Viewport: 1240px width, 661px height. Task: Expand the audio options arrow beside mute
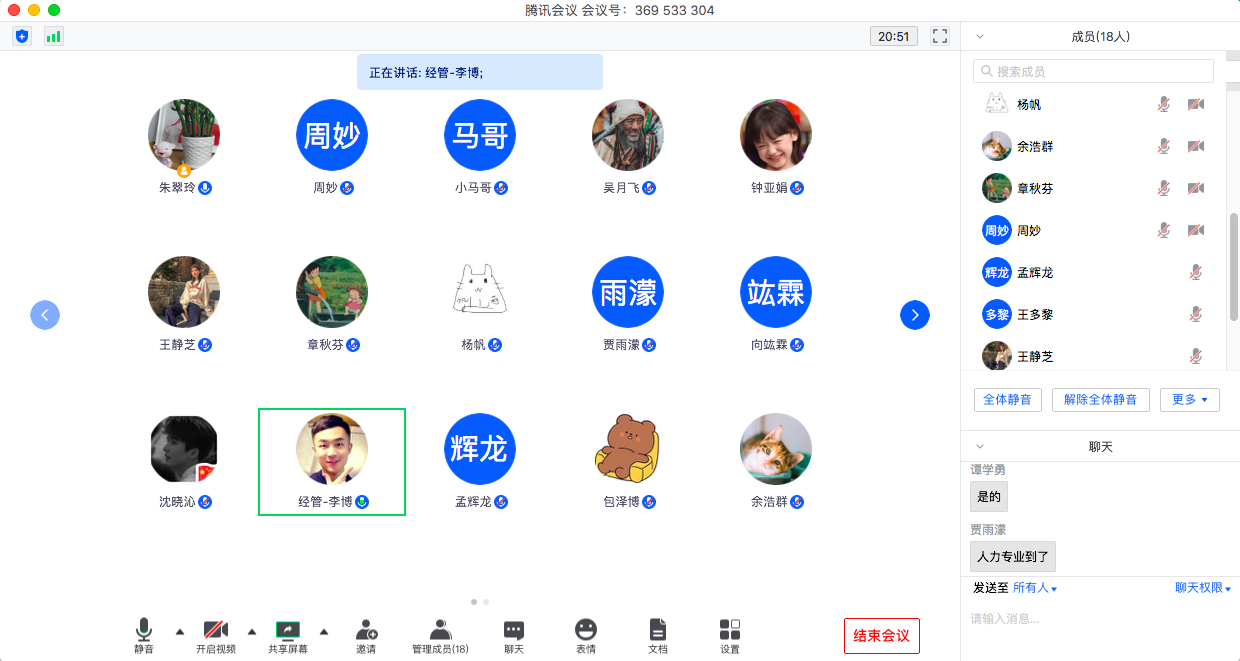pos(180,631)
